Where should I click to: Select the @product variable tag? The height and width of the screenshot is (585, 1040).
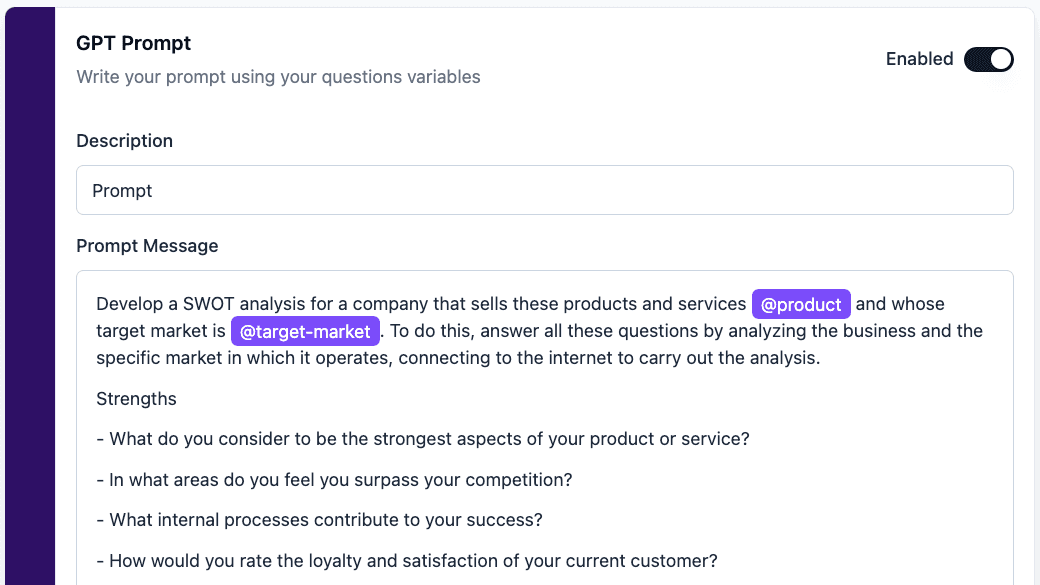click(801, 304)
